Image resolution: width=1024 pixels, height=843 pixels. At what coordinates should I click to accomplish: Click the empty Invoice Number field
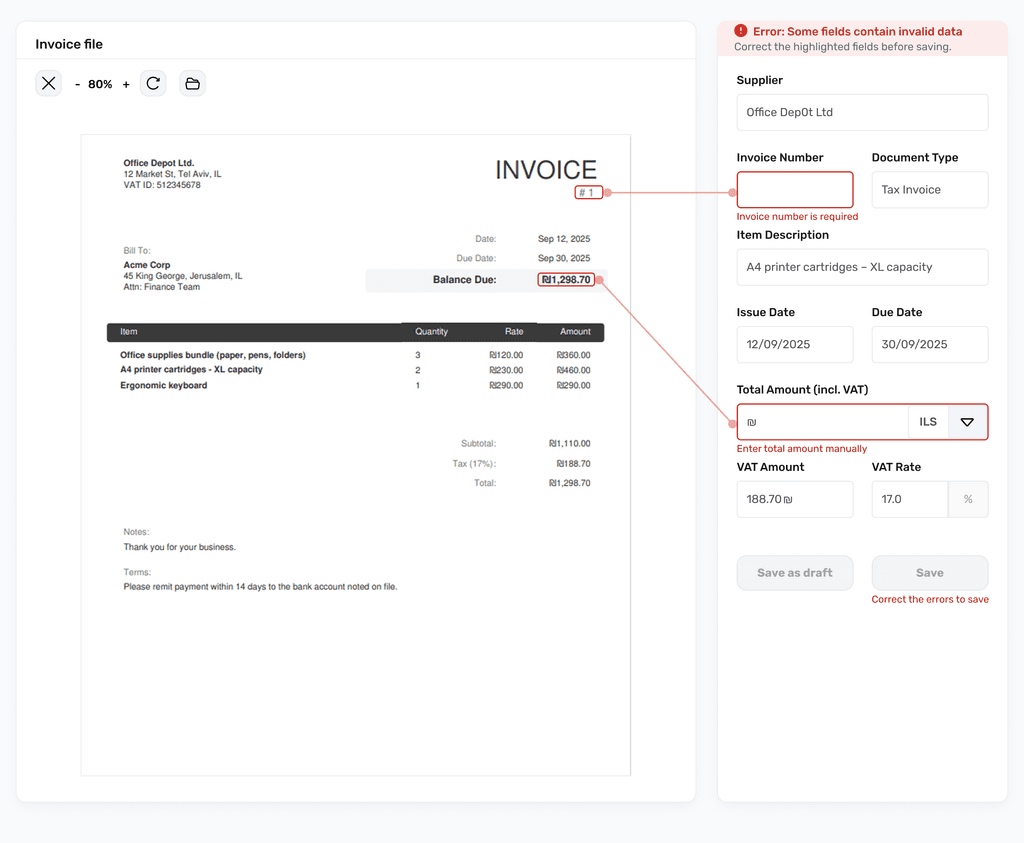coord(795,189)
